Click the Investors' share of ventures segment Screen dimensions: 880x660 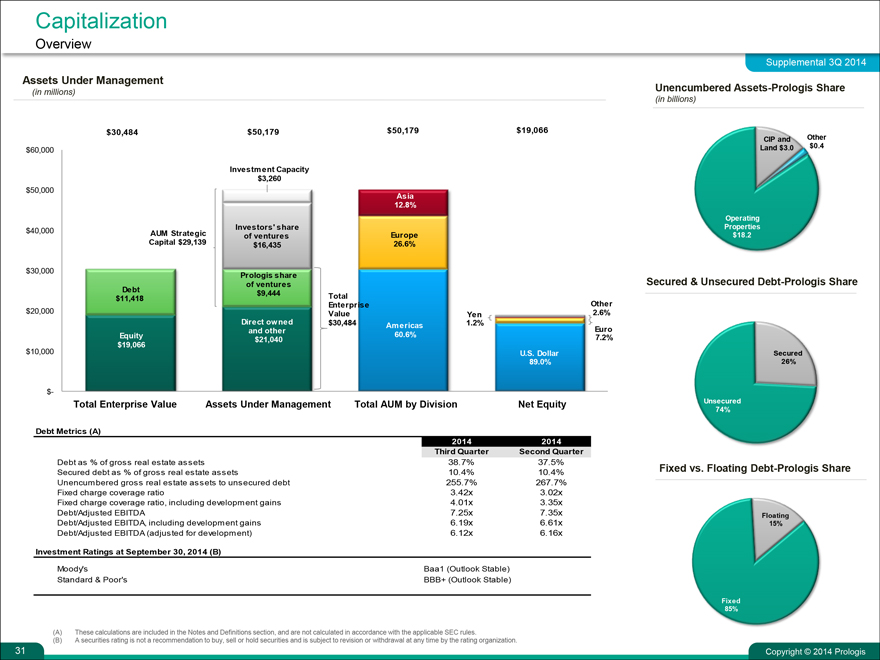[268, 236]
